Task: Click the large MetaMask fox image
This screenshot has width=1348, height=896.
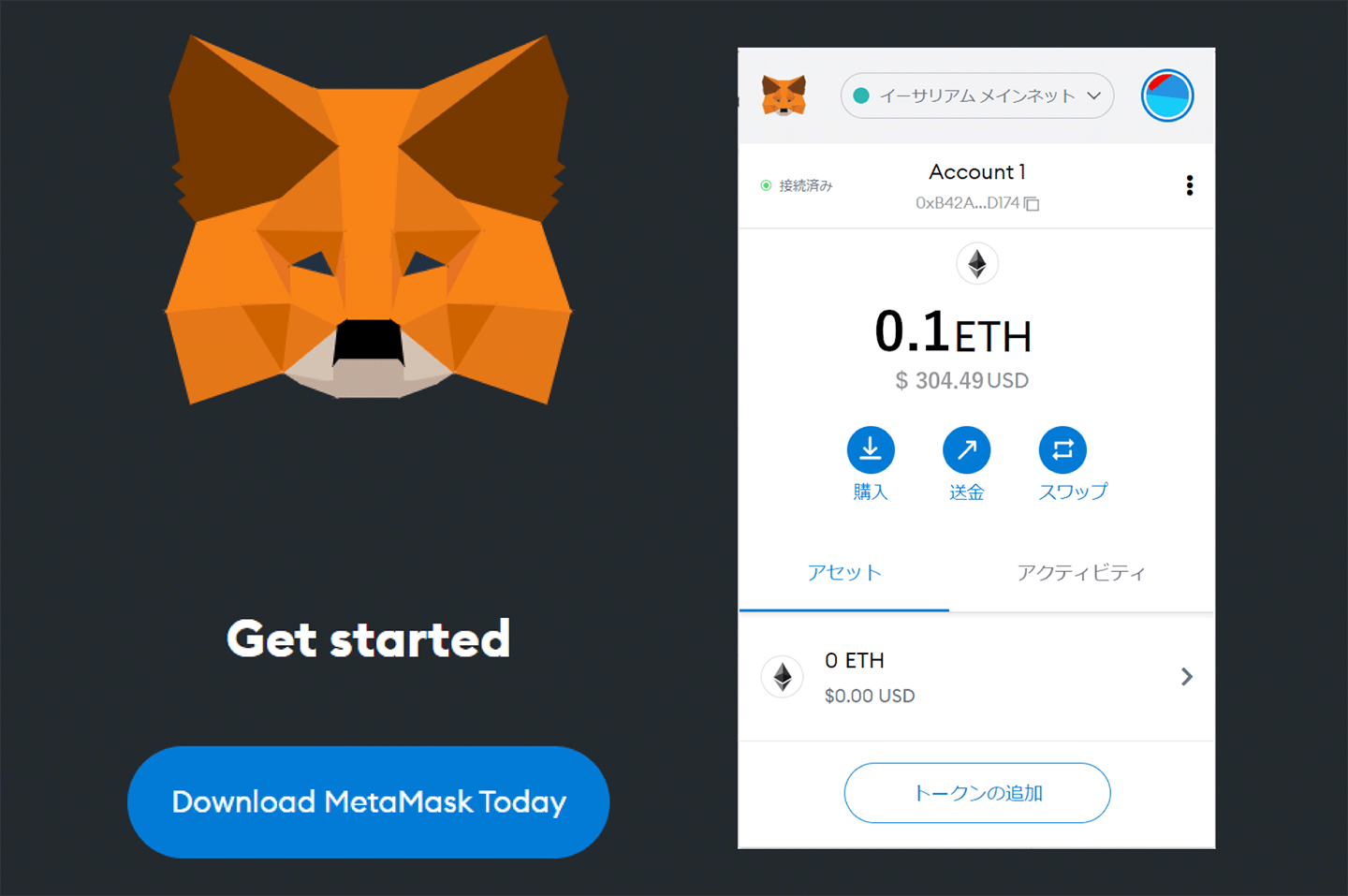Action: [369, 219]
